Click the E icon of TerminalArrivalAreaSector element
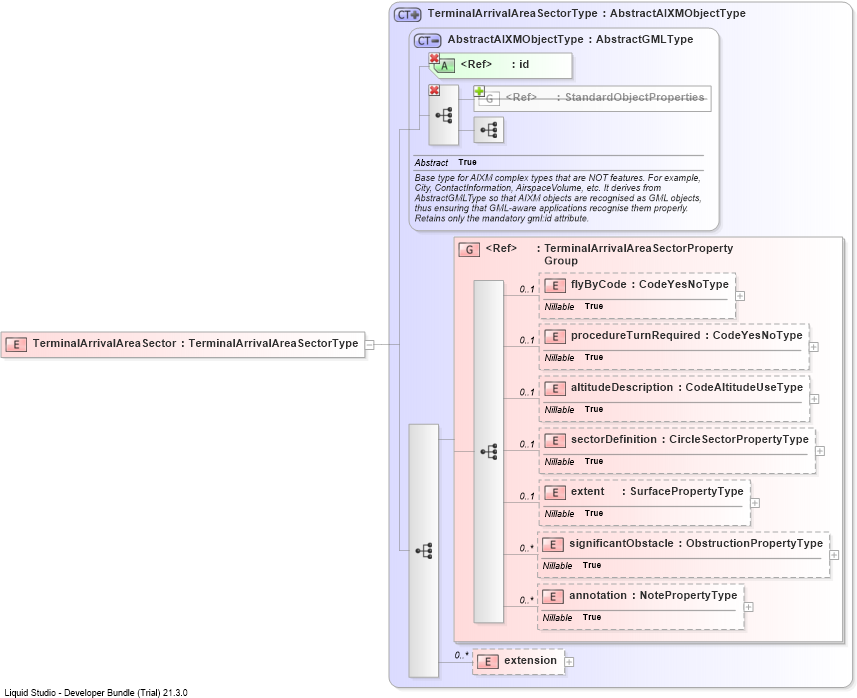Screen dimensions: 857x698 [16, 344]
